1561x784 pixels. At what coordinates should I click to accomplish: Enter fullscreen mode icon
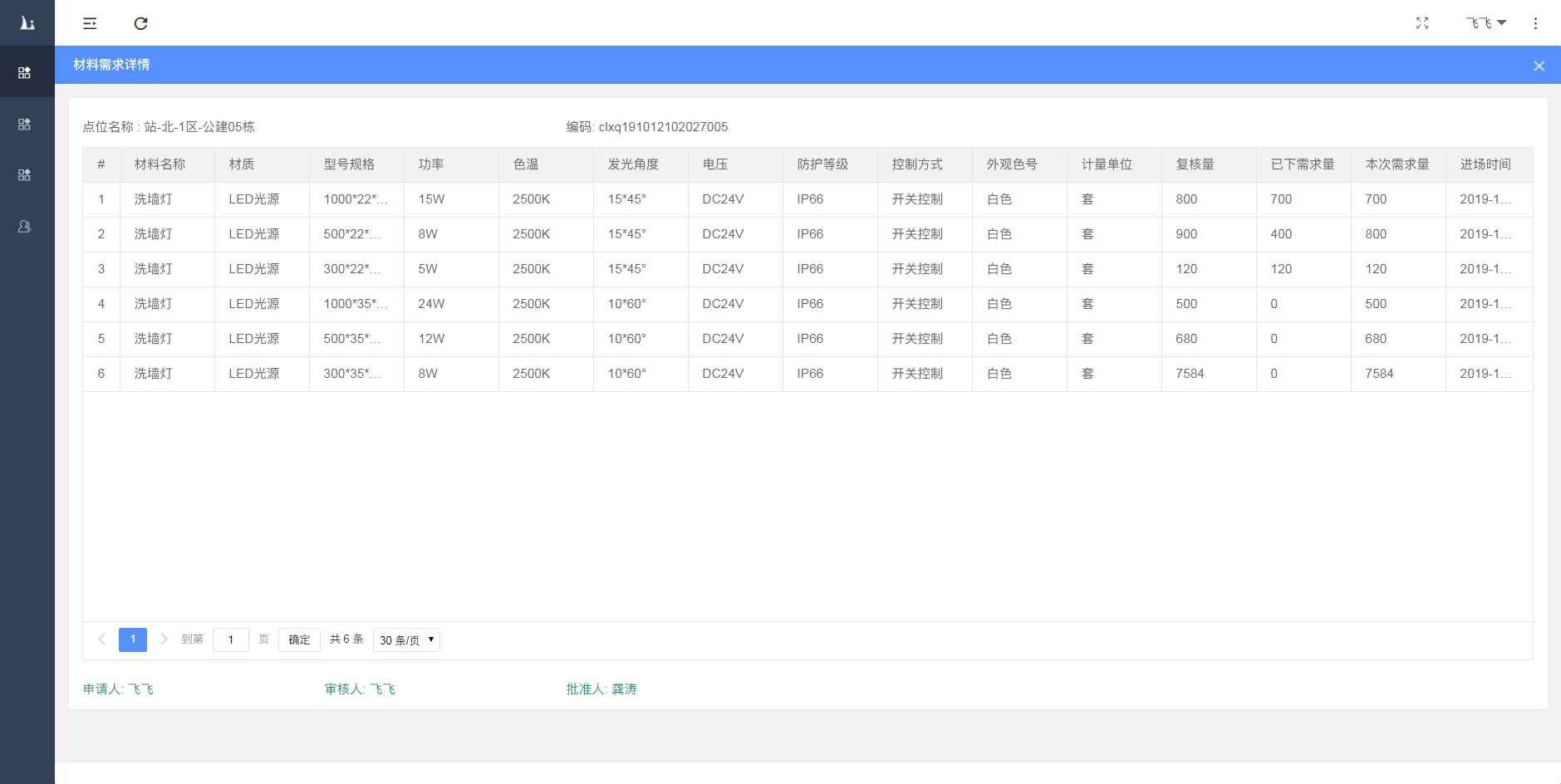click(x=1422, y=23)
